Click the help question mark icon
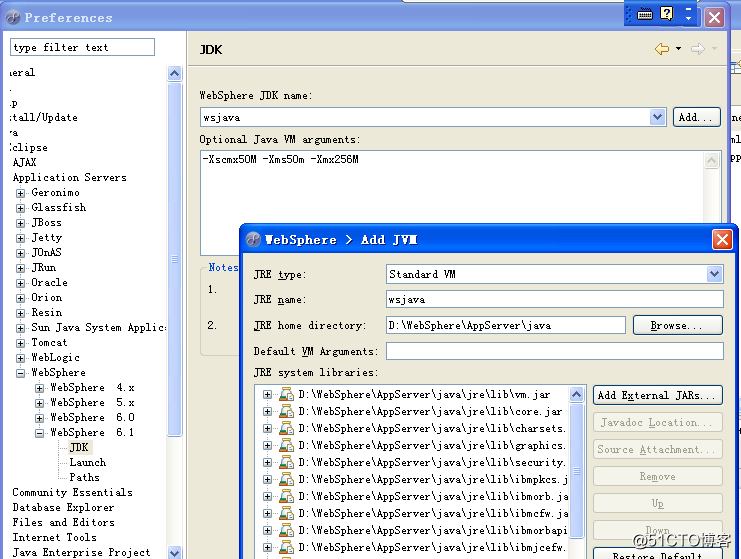This screenshot has height=559, width=741. pos(666,13)
